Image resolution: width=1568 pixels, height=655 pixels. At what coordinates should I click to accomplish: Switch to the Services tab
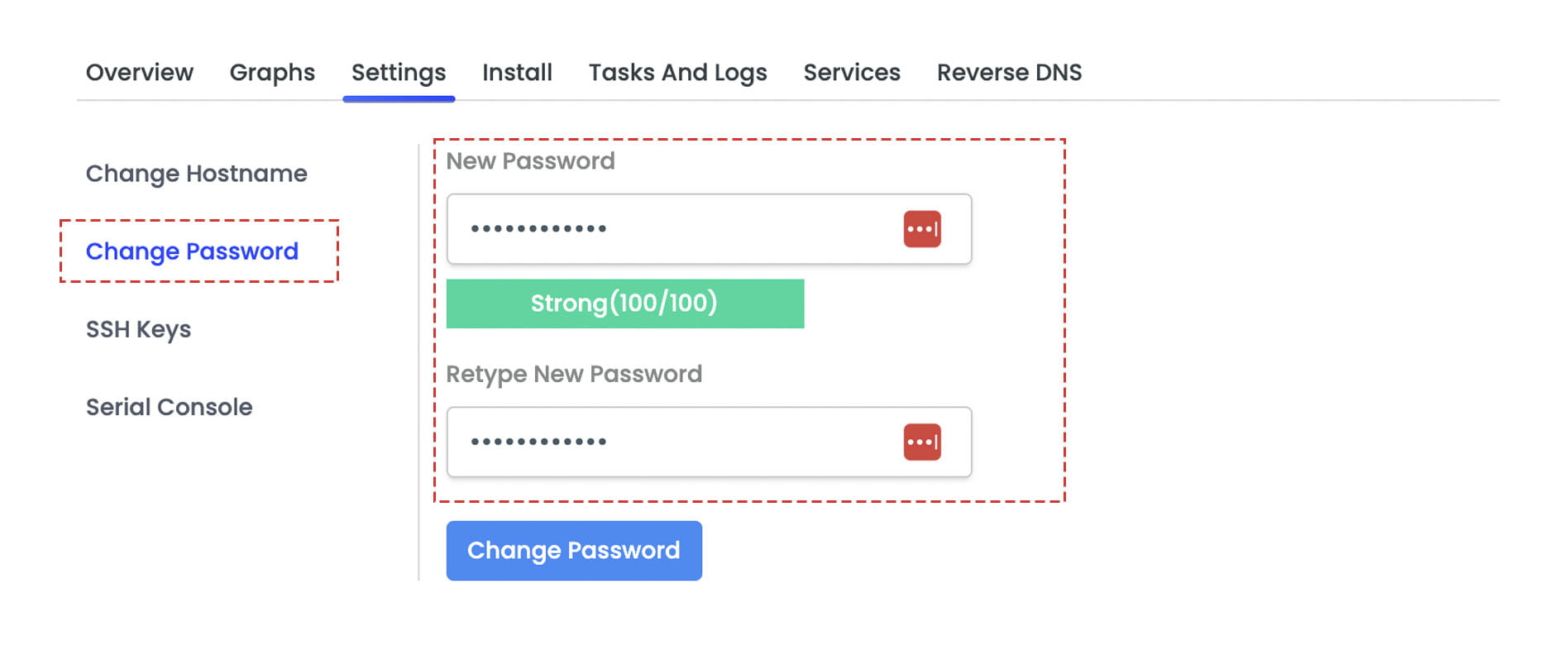[x=852, y=73]
